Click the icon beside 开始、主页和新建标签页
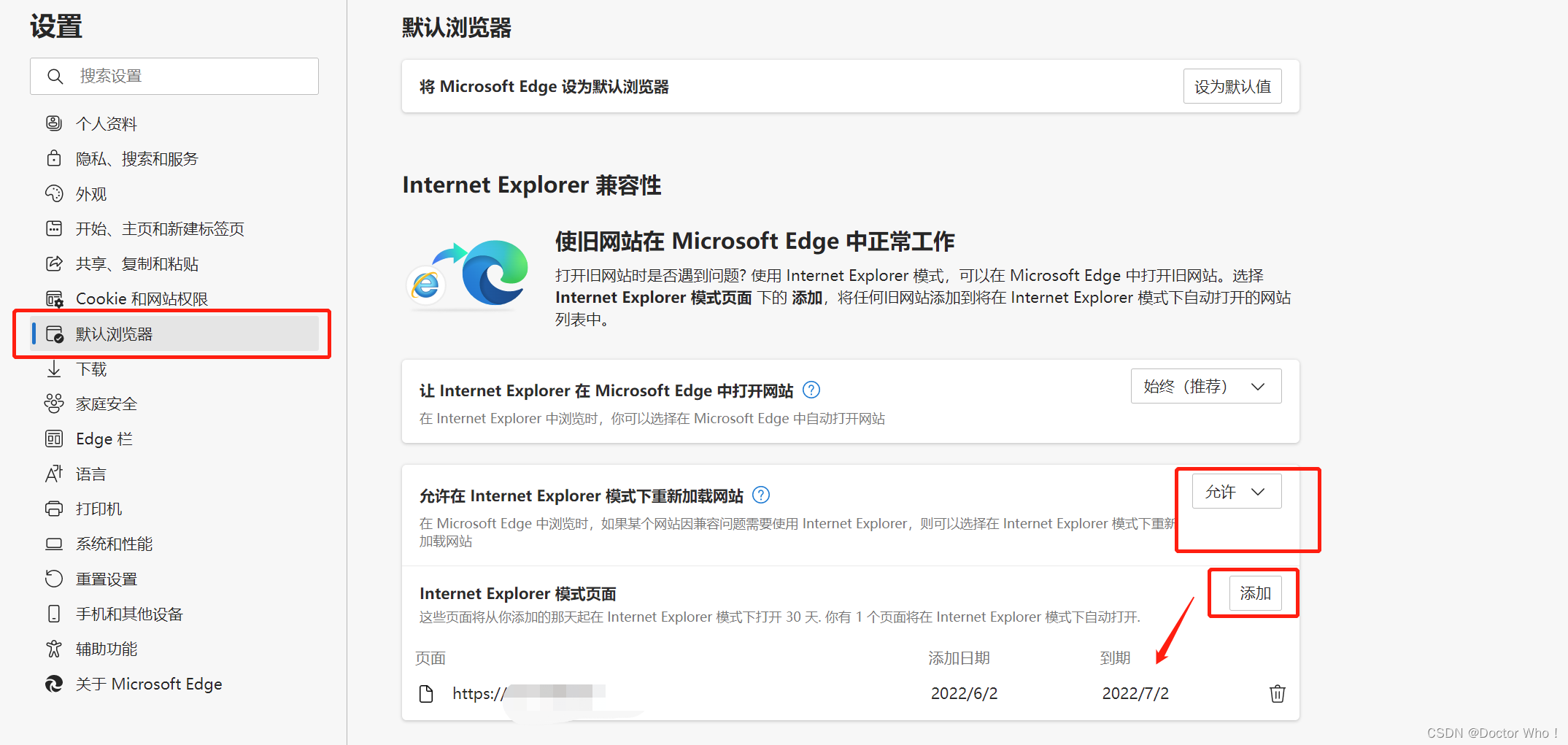The width and height of the screenshot is (1568, 745). click(54, 228)
